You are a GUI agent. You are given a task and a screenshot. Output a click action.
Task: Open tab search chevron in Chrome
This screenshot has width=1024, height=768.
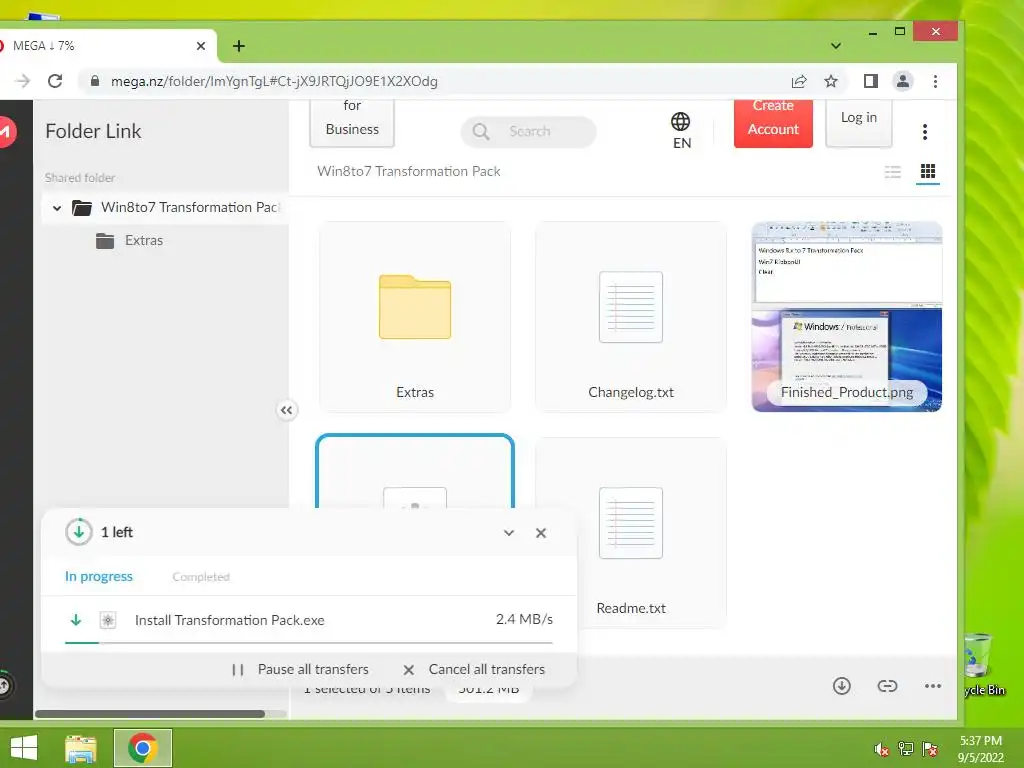[x=836, y=46]
